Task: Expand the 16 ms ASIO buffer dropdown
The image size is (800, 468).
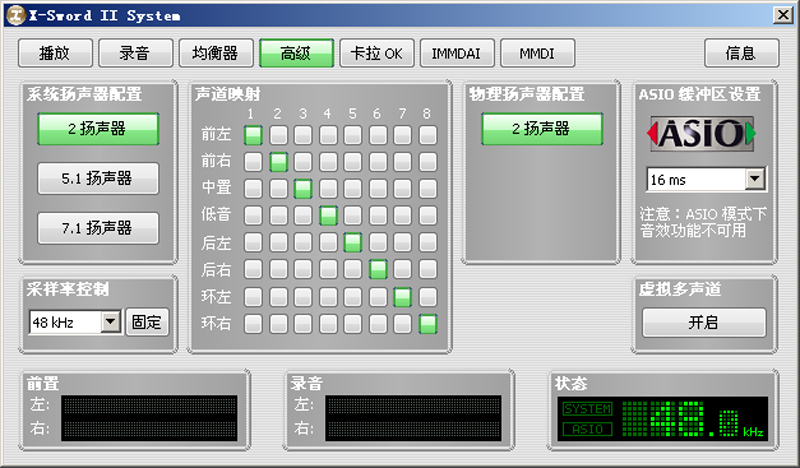Action: point(755,180)
